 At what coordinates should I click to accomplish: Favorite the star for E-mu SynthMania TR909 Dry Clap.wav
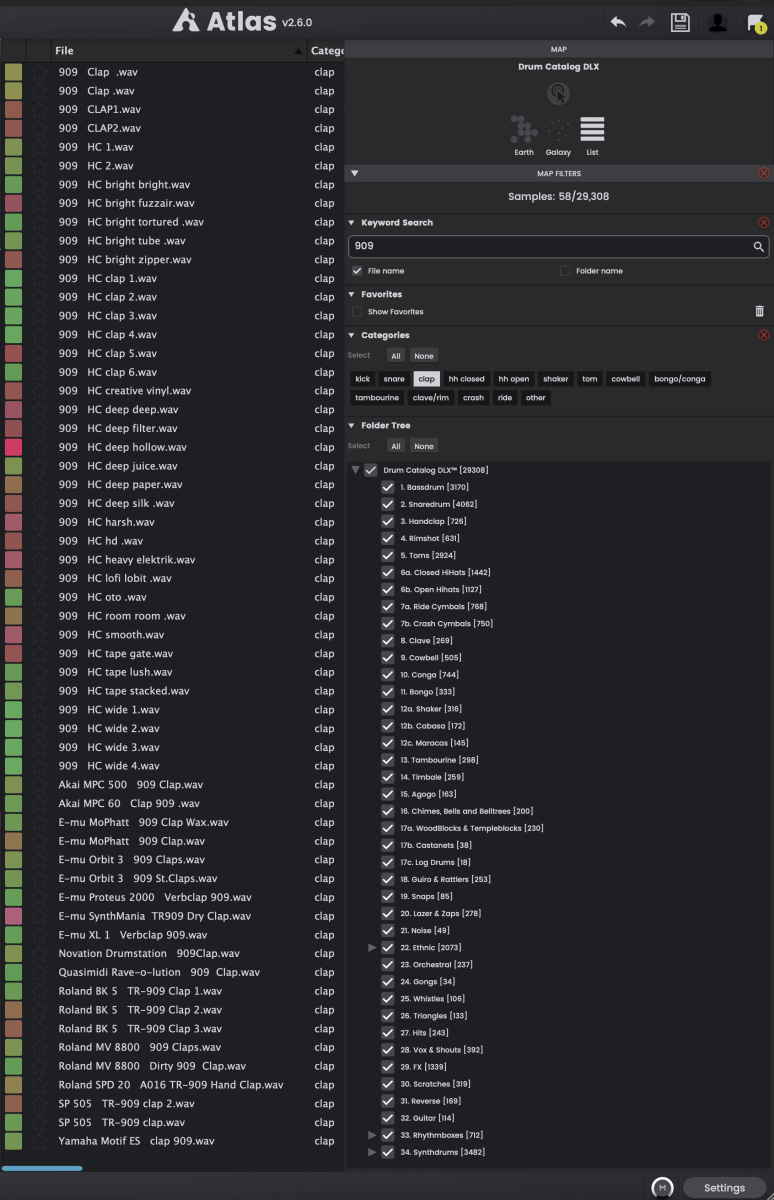pos(38,916)
